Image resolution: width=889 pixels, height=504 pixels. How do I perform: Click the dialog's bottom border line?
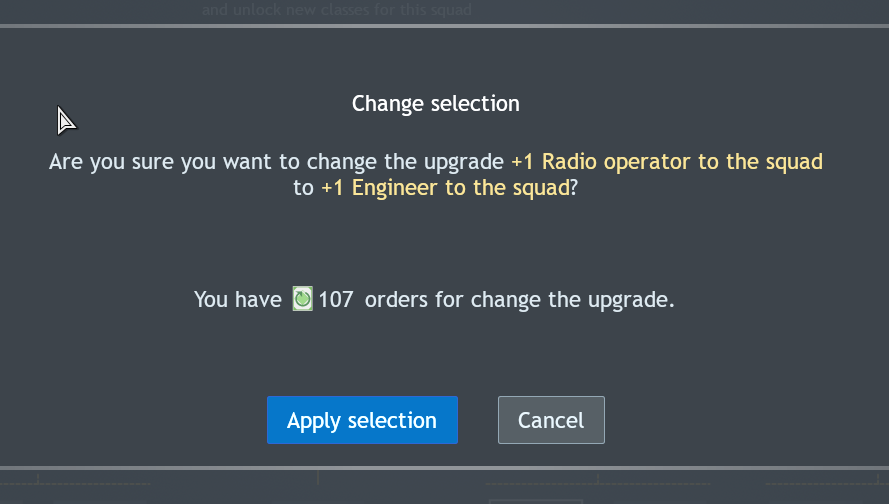point(444,467)
